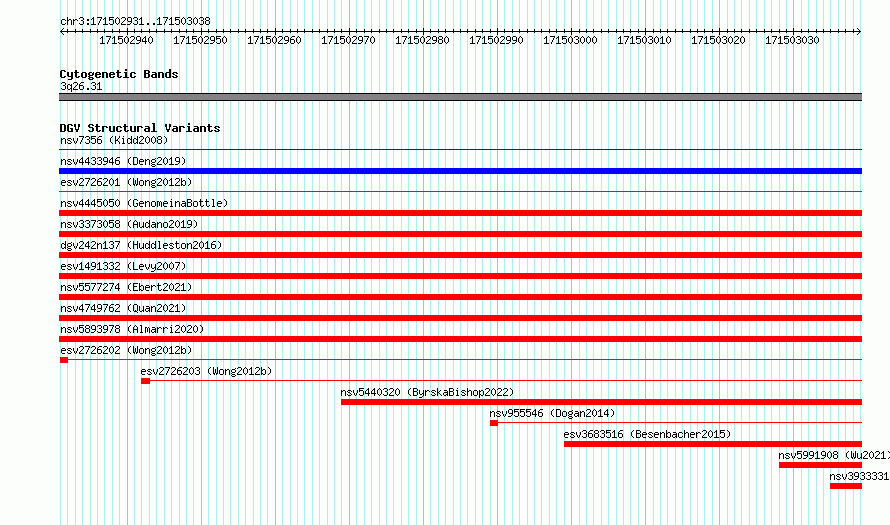
Task: Click the small red esv2726203 start block
Action: (145, 381)
